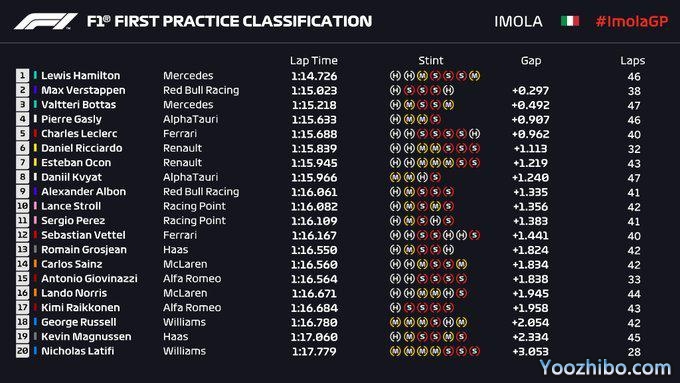680x383 pixels.
Task: Click the Stint column header
Action: (431, 61)
